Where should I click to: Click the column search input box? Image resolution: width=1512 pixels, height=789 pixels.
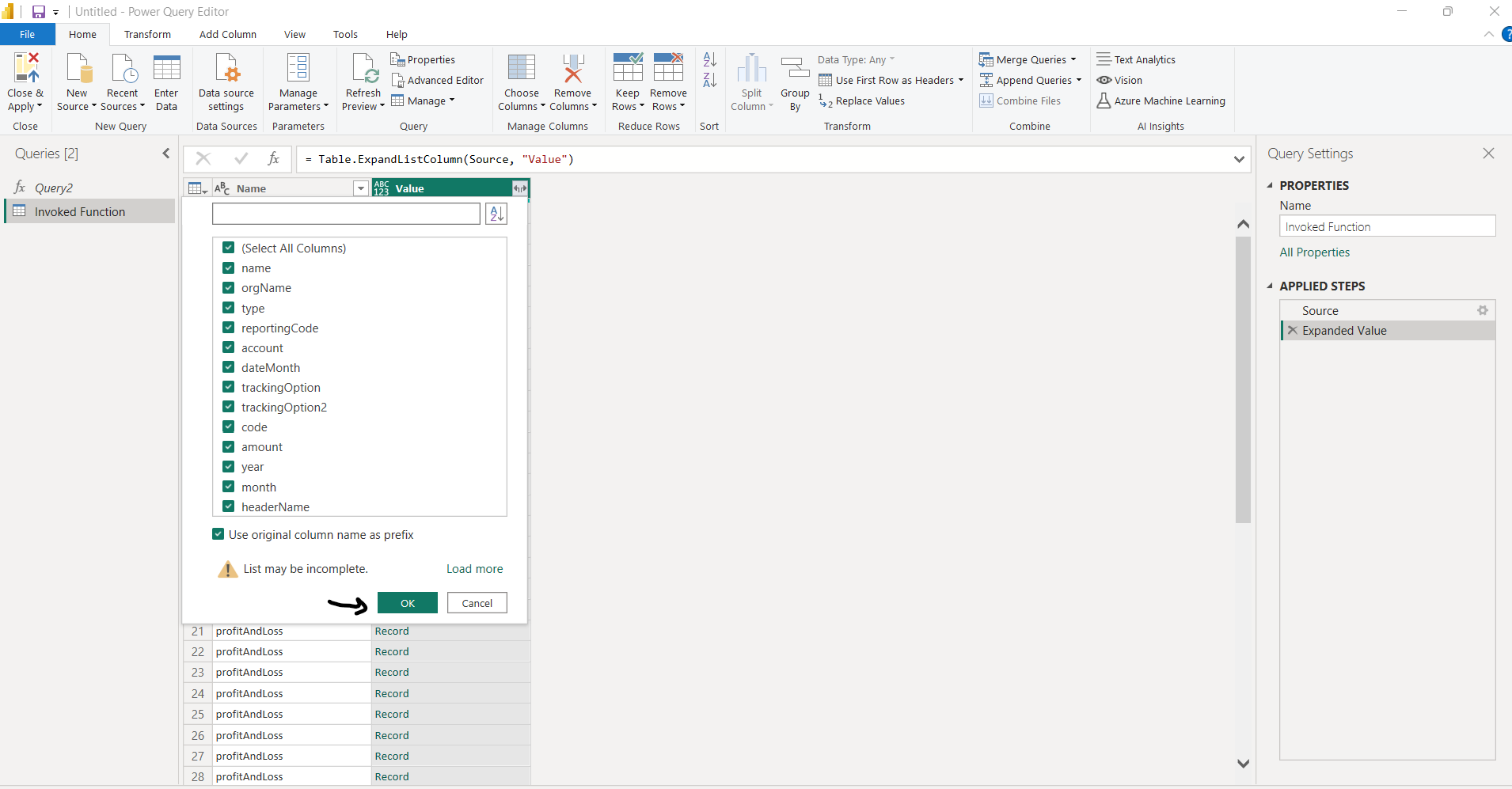[x=346, y=214]
